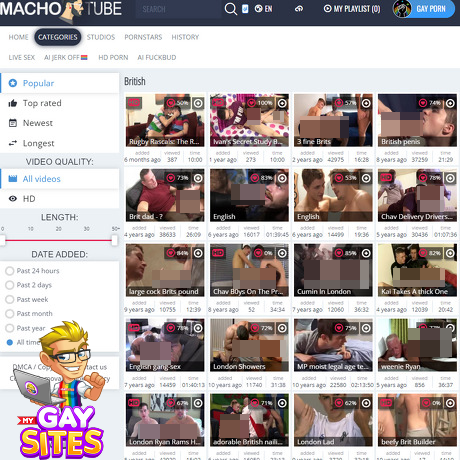Click the 'Top rated' sort label
This screenshot has height=460, width=460.
point(42,103)
